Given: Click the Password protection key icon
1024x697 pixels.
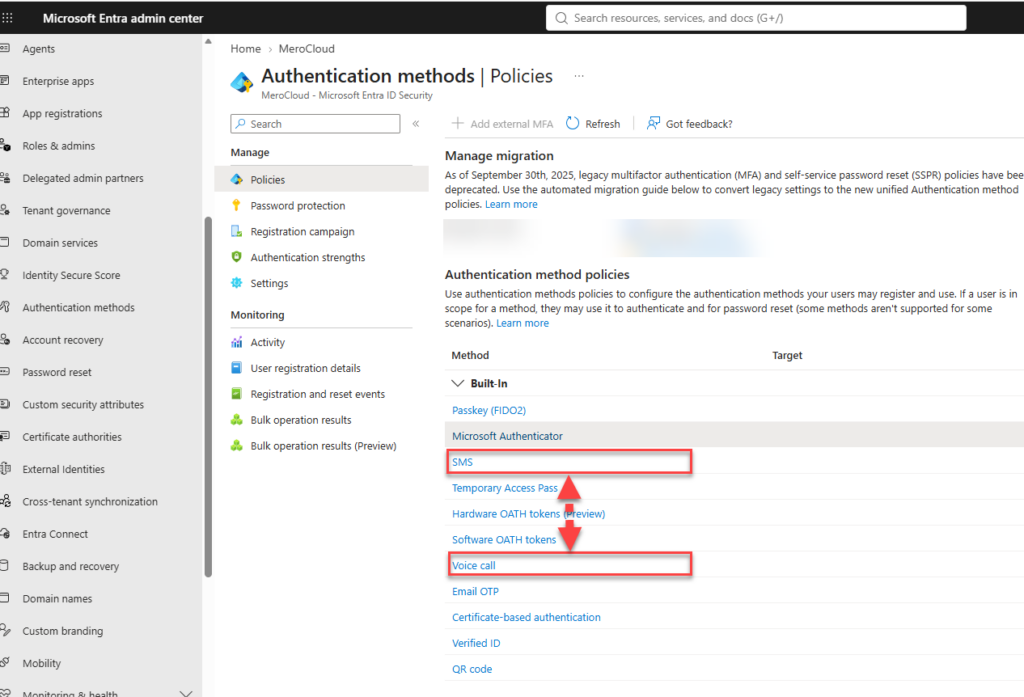Looking at the screenshot, I should 236,205.
